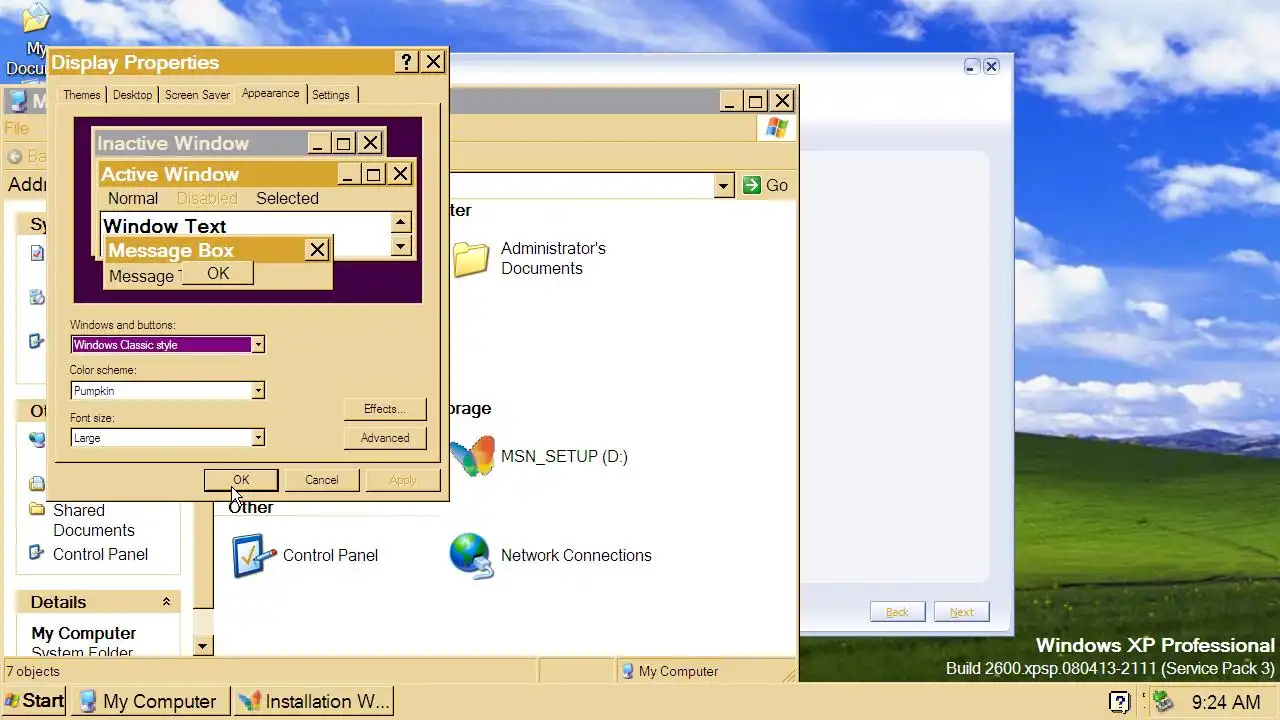Open the File menu in My Computer

17,128
